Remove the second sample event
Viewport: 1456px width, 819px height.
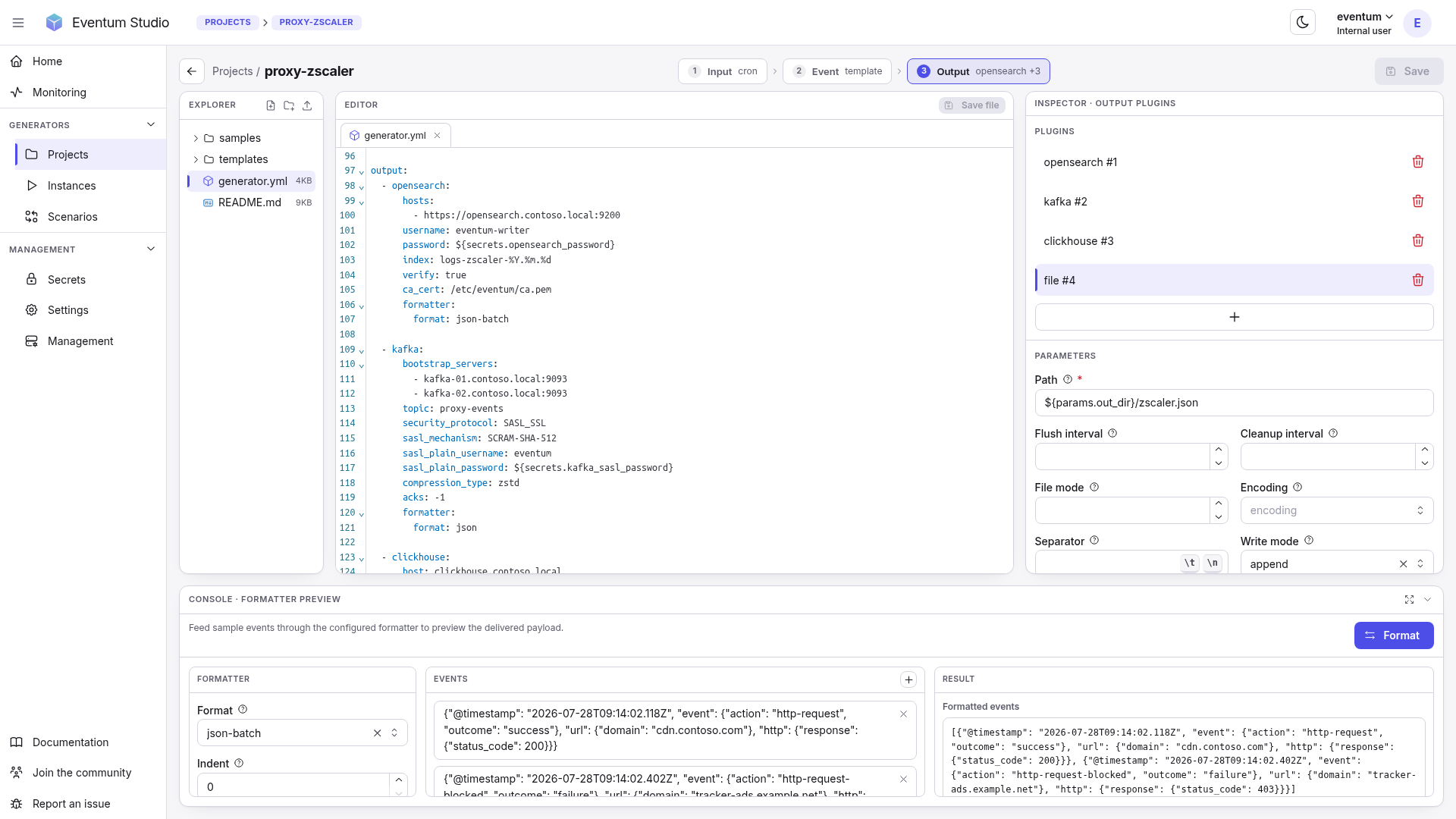pyautogui.click(x=903, y=780)
